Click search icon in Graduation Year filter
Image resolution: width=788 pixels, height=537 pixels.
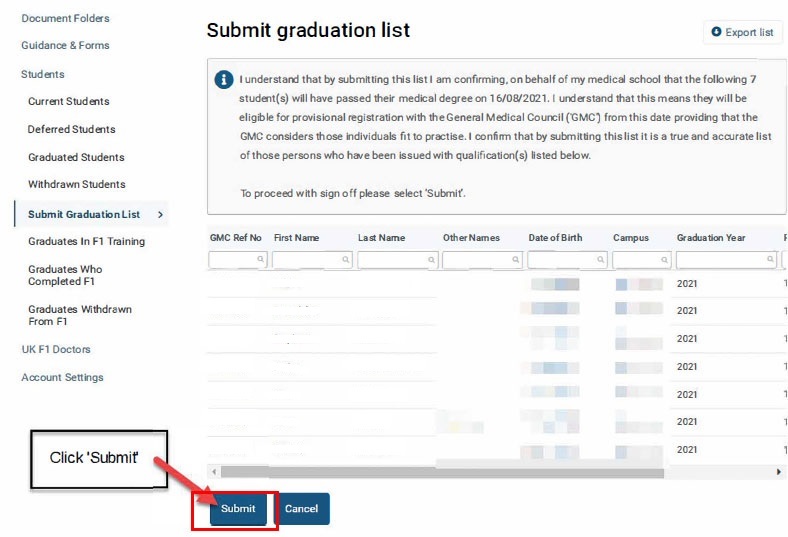pyautogui.click(x=770, y=259)
